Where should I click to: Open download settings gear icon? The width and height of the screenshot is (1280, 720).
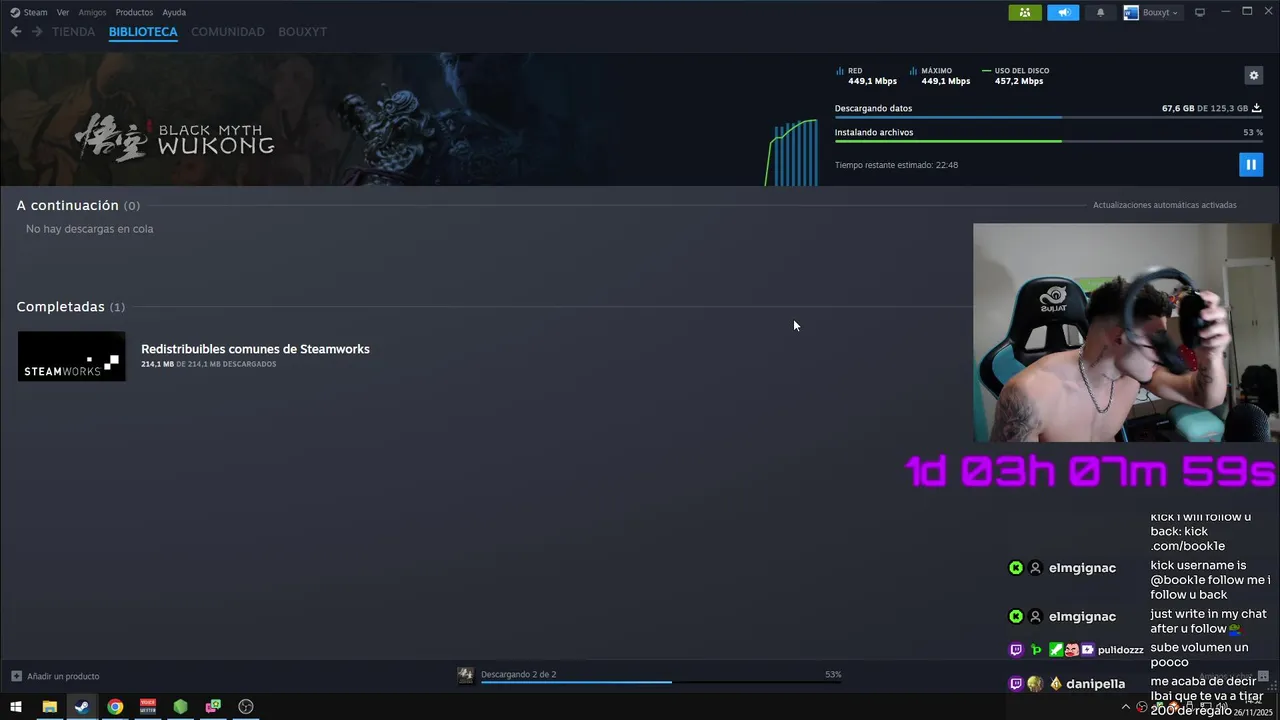(1253, 75)
